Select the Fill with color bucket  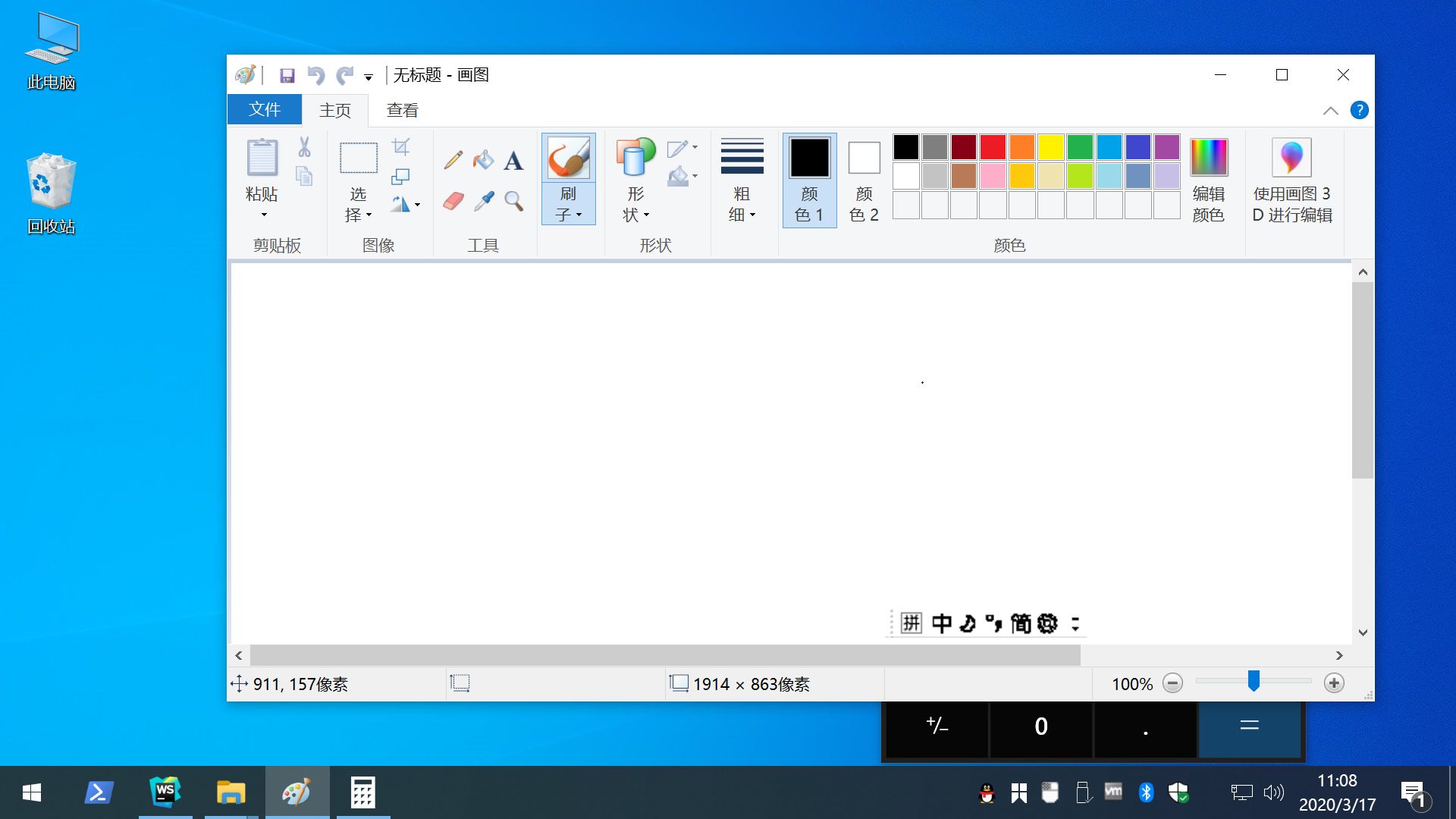click(483, 160)
